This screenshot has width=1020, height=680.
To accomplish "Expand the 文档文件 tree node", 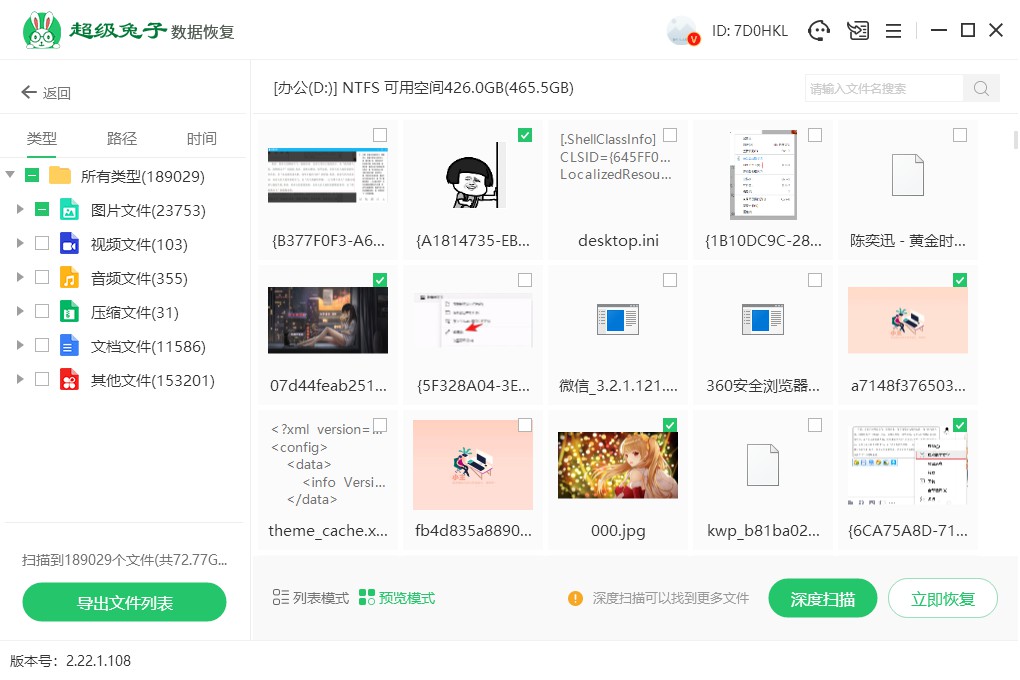I will 19,344.
